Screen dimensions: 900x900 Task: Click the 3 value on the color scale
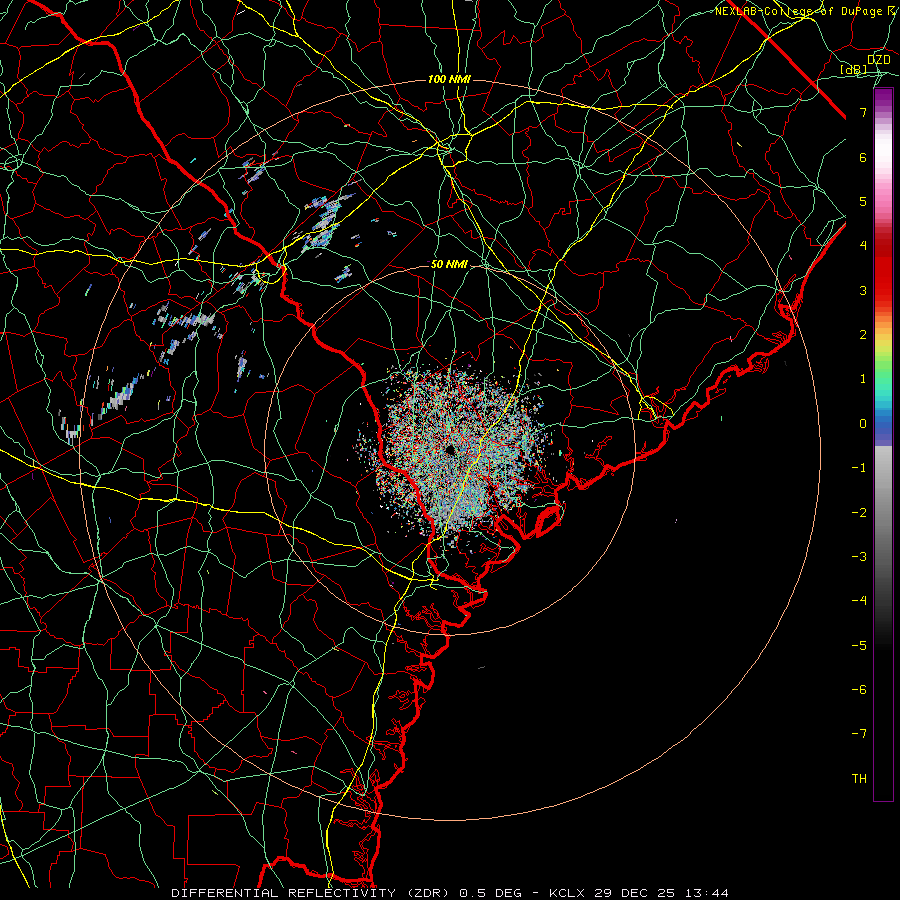tap(863, 290)
